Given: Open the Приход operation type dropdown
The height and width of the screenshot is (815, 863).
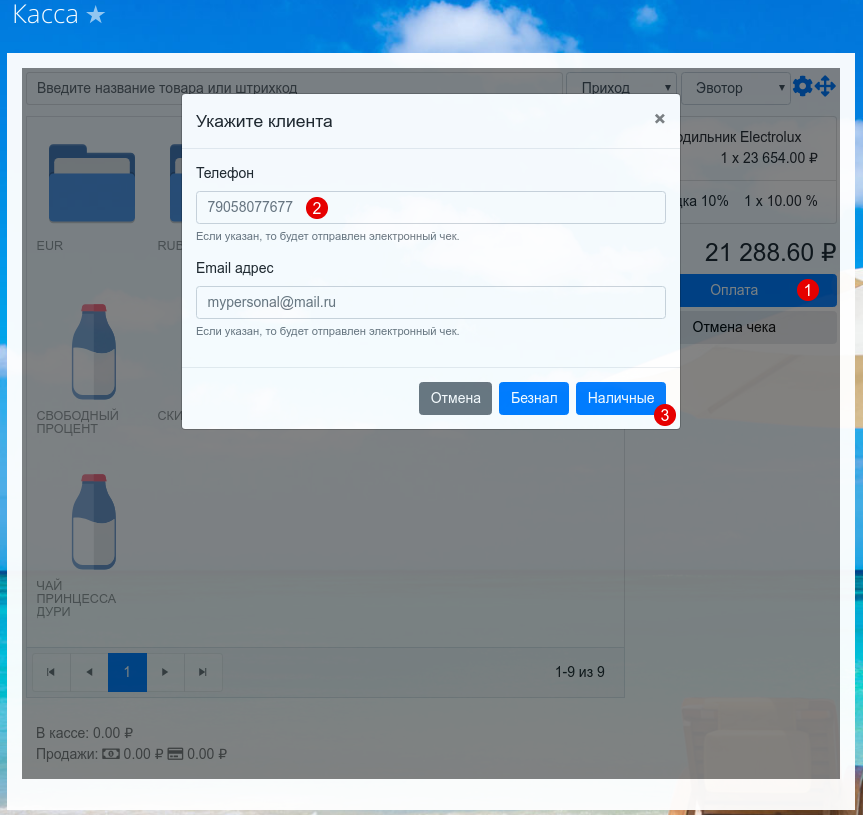Looking at the screenshot, I should (621, 88).
